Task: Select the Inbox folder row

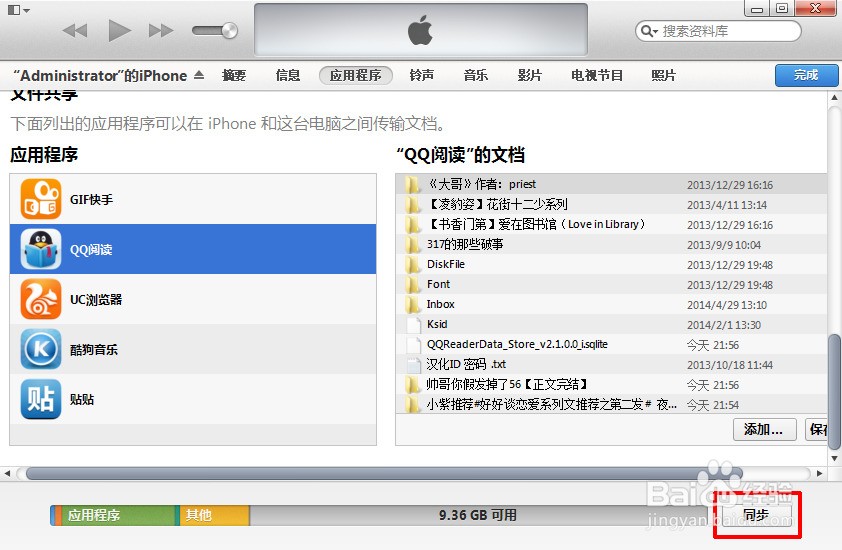Action: [611, 304]
